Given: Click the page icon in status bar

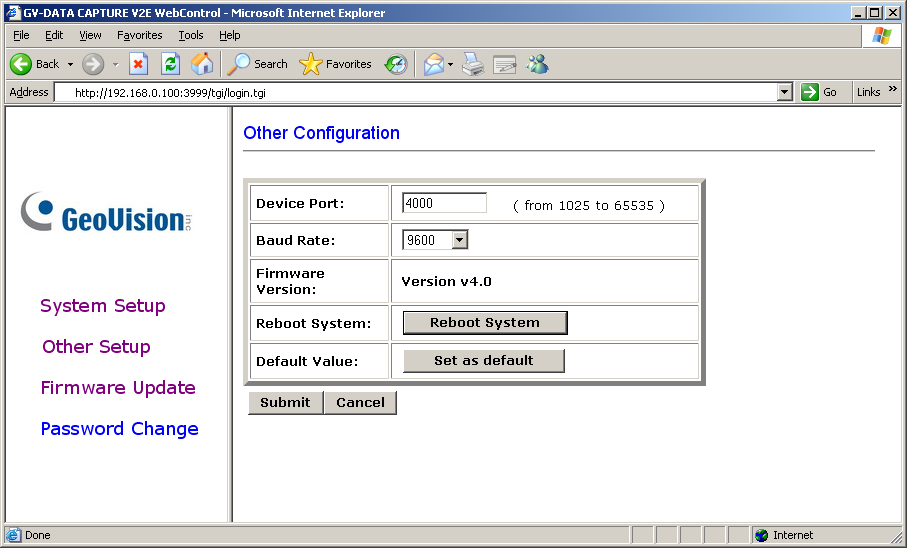Looking at the screenshot, I should [x=14, y=535].
